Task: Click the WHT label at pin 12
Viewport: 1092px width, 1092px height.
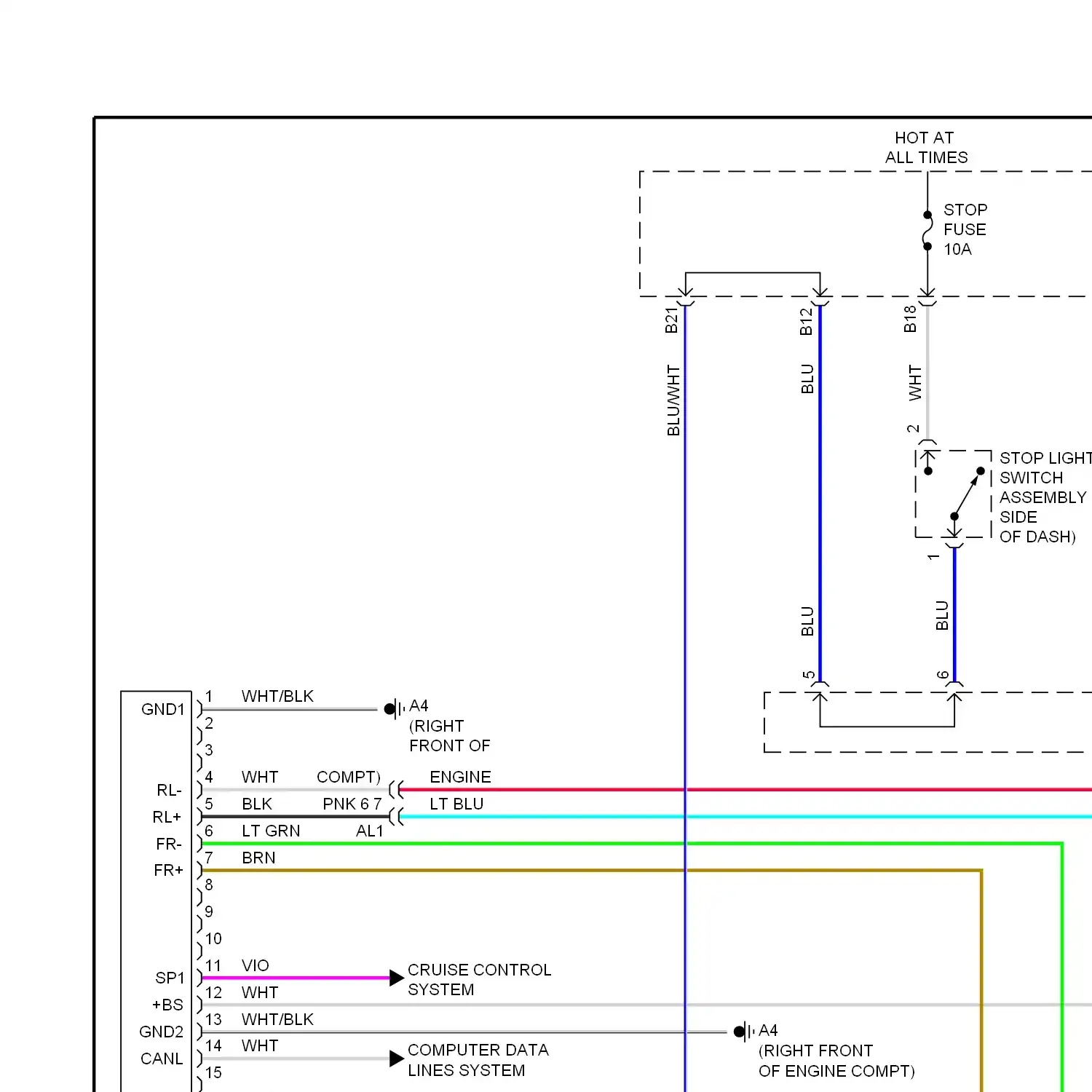Action: tap(260, 992)
